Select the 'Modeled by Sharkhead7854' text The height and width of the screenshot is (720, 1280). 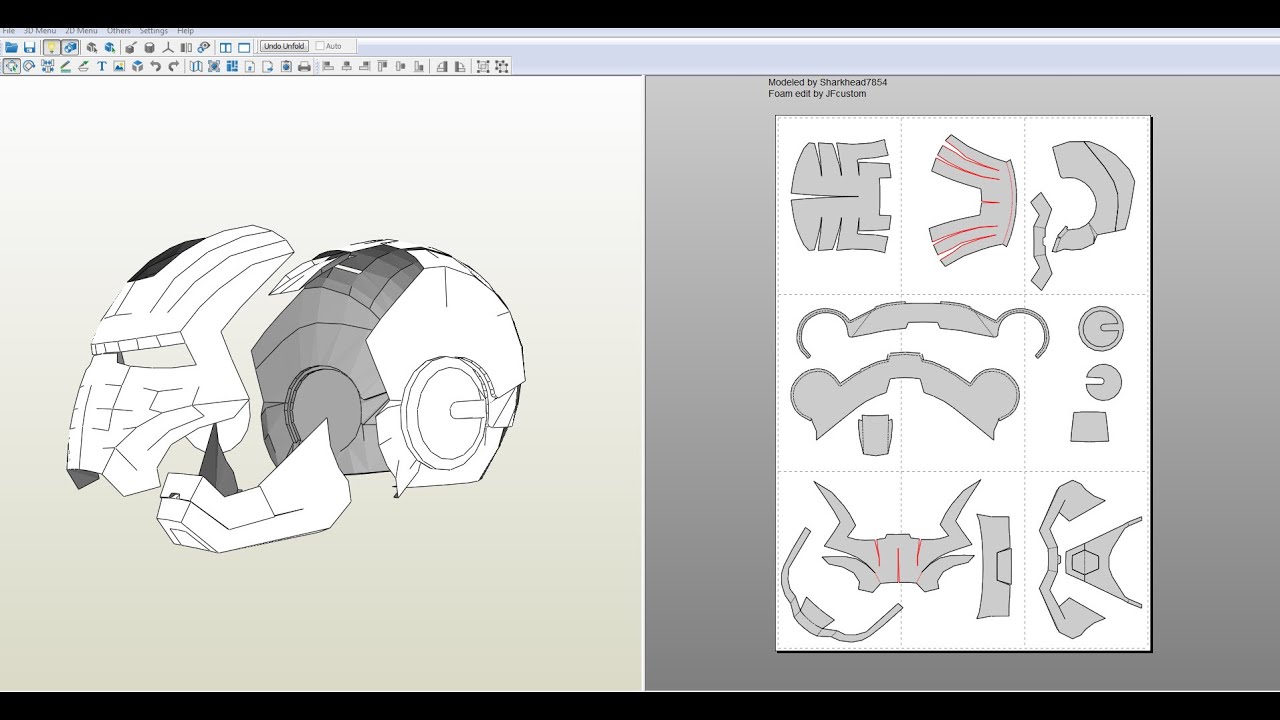(827, 82)
